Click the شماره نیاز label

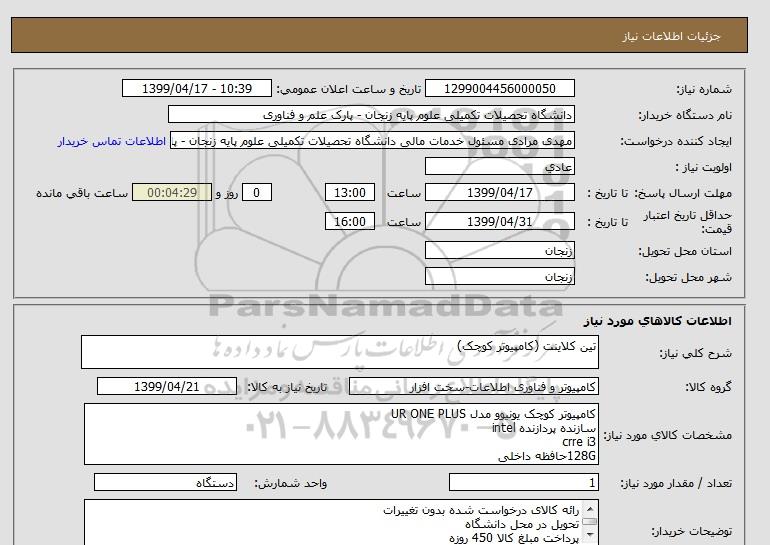click(704, 89)
